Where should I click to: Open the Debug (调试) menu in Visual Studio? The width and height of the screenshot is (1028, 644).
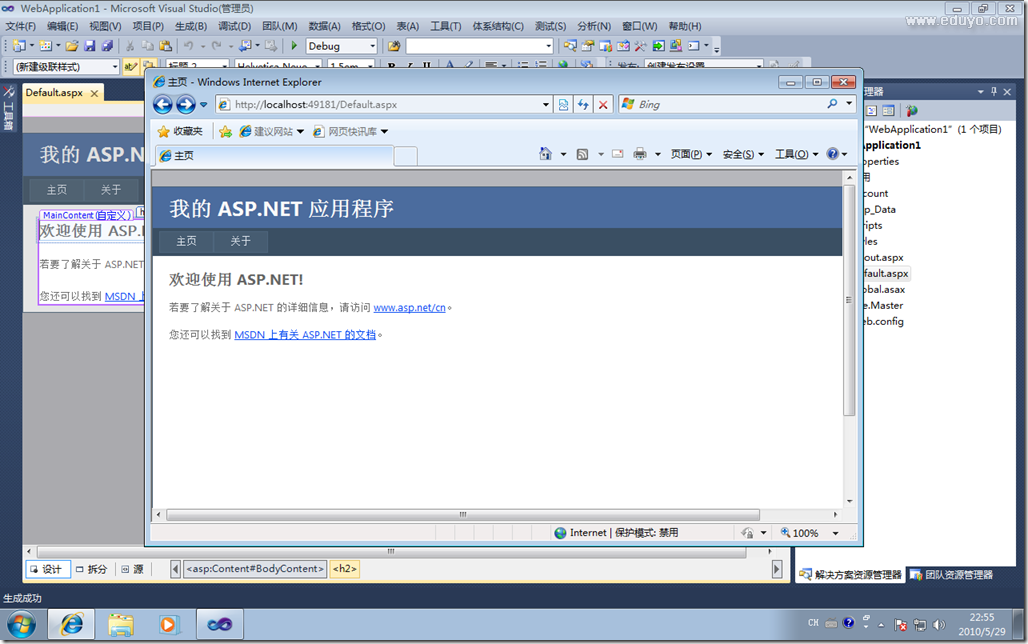pos(234,26)
